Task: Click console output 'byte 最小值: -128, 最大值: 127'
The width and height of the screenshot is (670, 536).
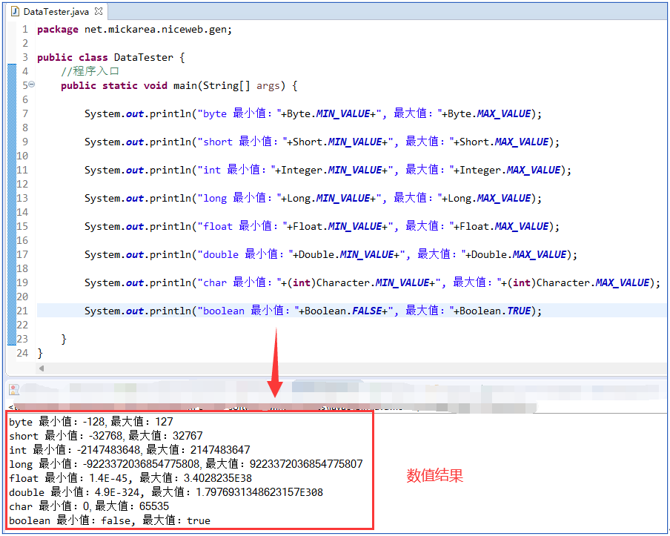Action: tap(91, 422)
